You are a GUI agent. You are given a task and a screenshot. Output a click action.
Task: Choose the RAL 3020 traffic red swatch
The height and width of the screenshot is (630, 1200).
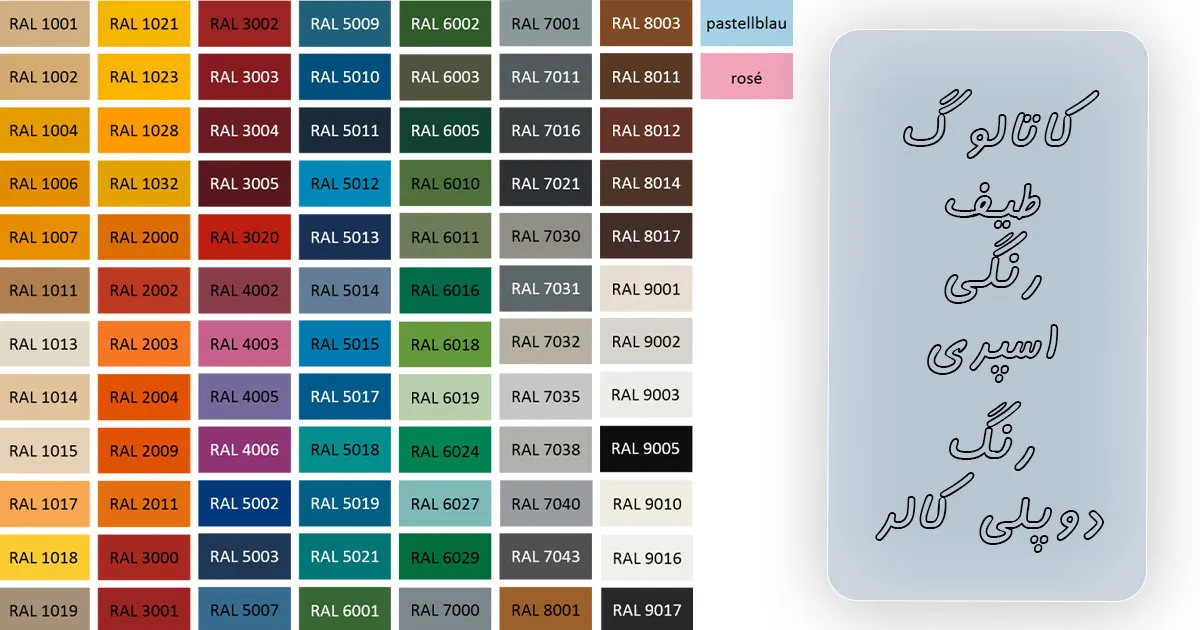coord(245,237)
